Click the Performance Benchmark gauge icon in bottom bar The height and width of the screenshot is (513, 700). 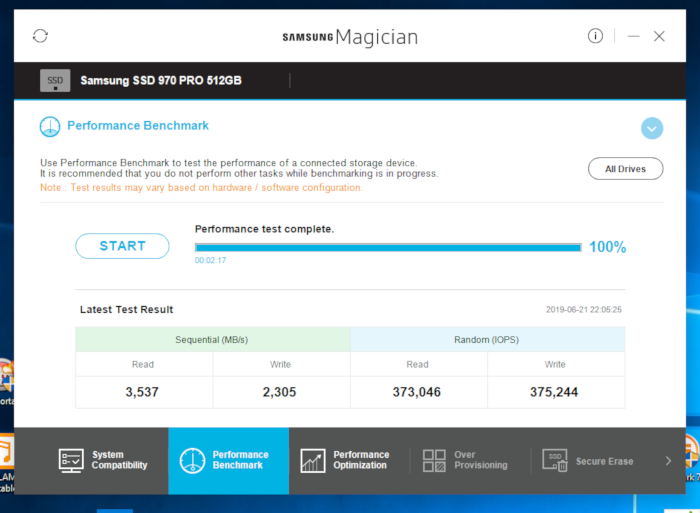click(192, 461)
